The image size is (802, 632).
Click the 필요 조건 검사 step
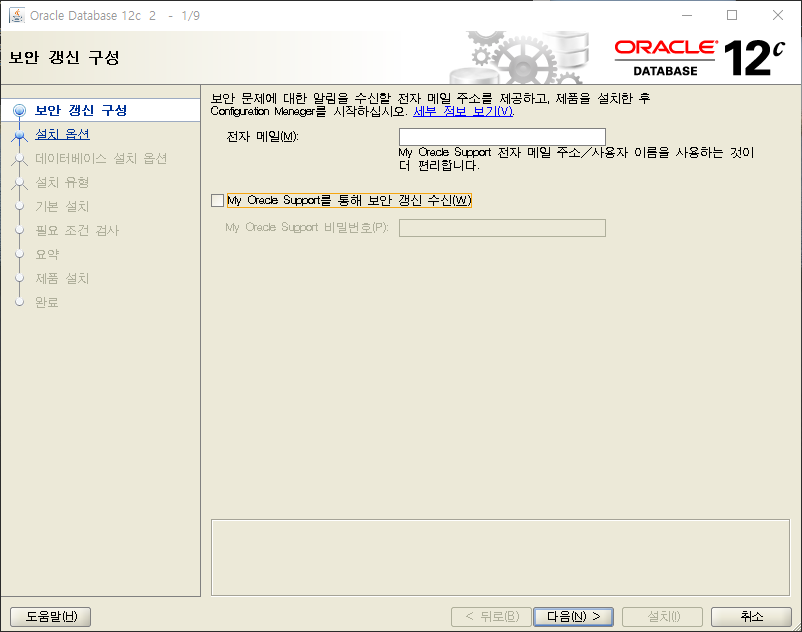(x=77, y=231)
